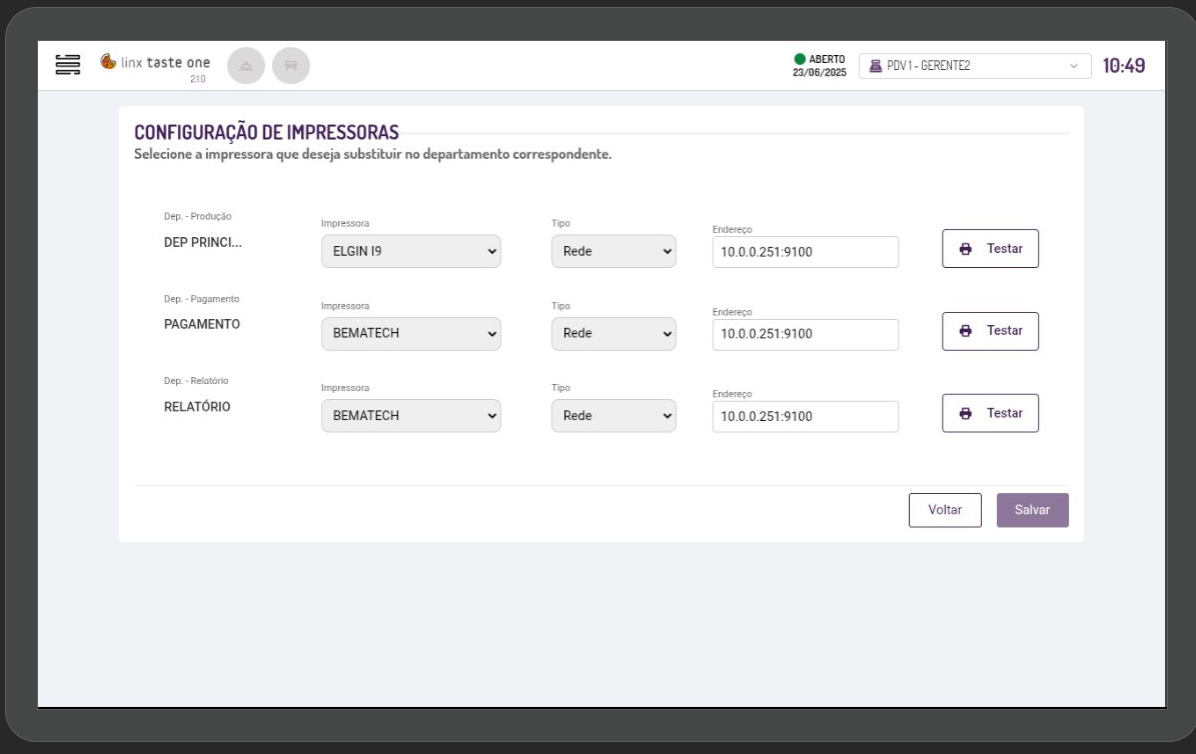Open Pagamento's BEMATECH printer dropdown
The image size is (1196, 754).
[411, 334]
